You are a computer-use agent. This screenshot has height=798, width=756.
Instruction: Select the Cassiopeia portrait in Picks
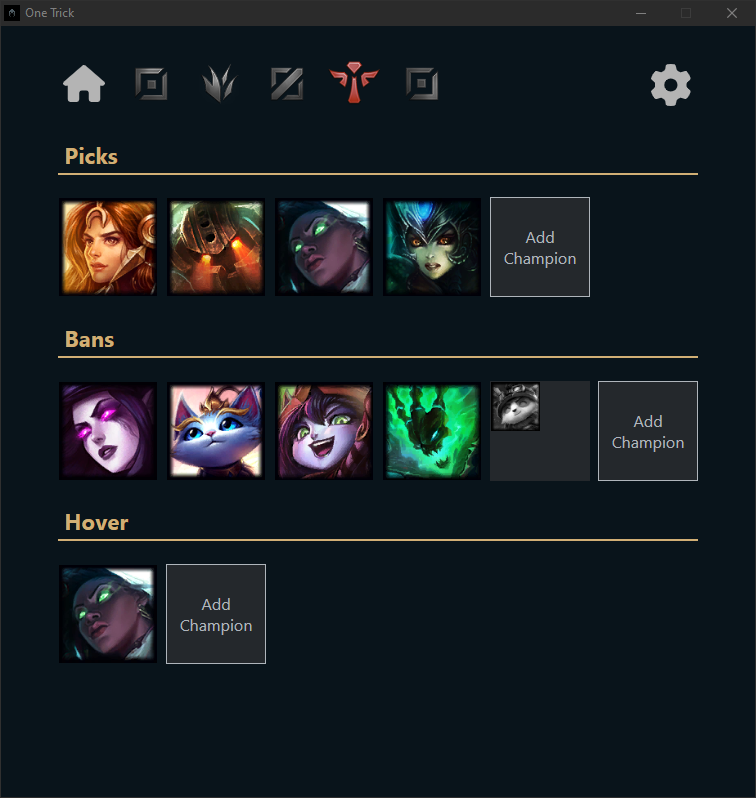pos(432,247)
